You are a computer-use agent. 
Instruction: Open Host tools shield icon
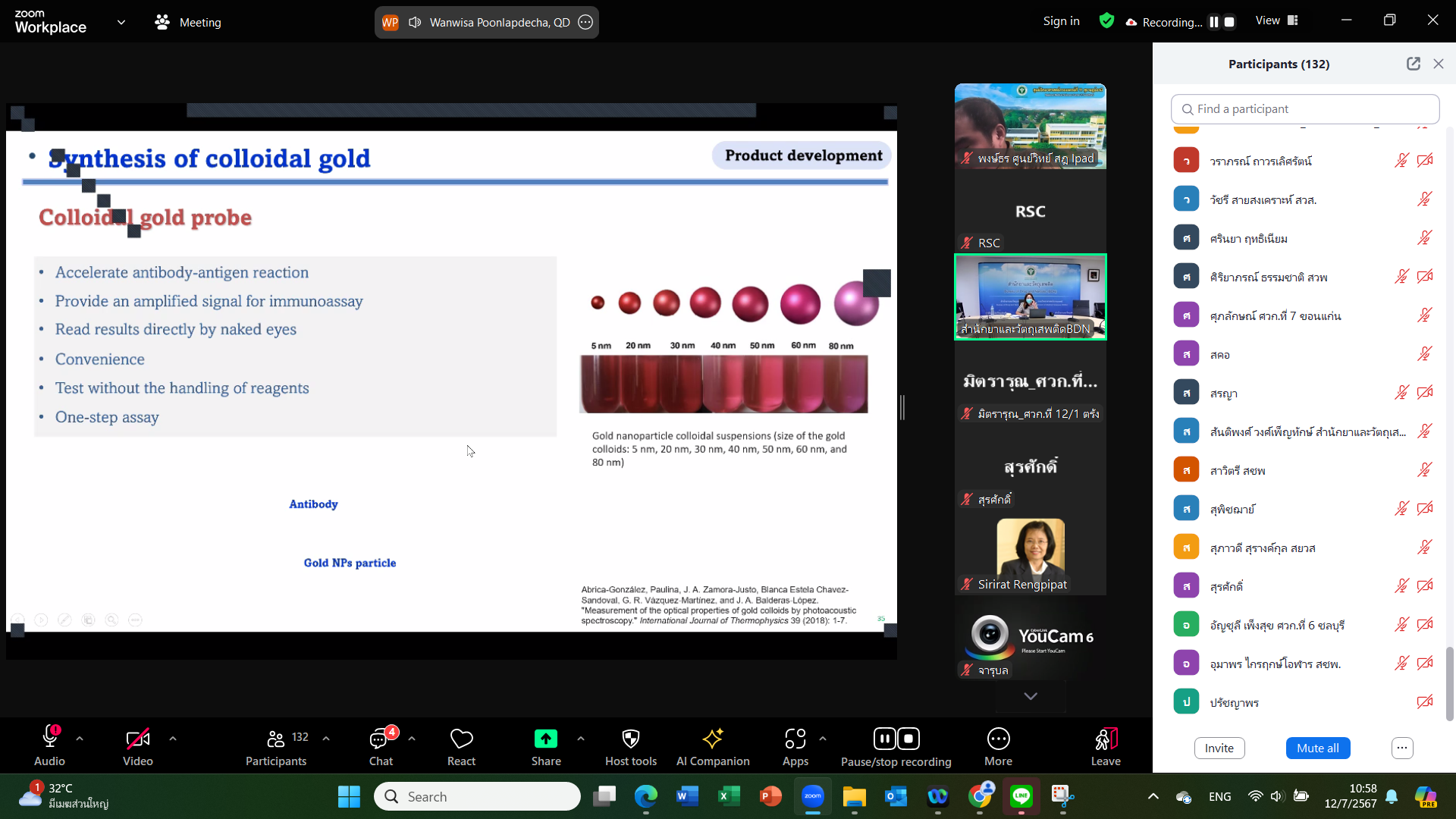(x=630, y=739)
